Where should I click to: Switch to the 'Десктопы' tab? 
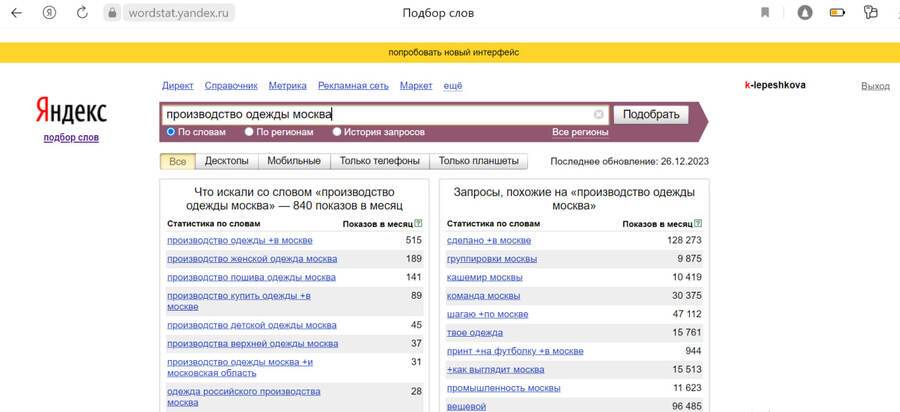pos(227,161)
